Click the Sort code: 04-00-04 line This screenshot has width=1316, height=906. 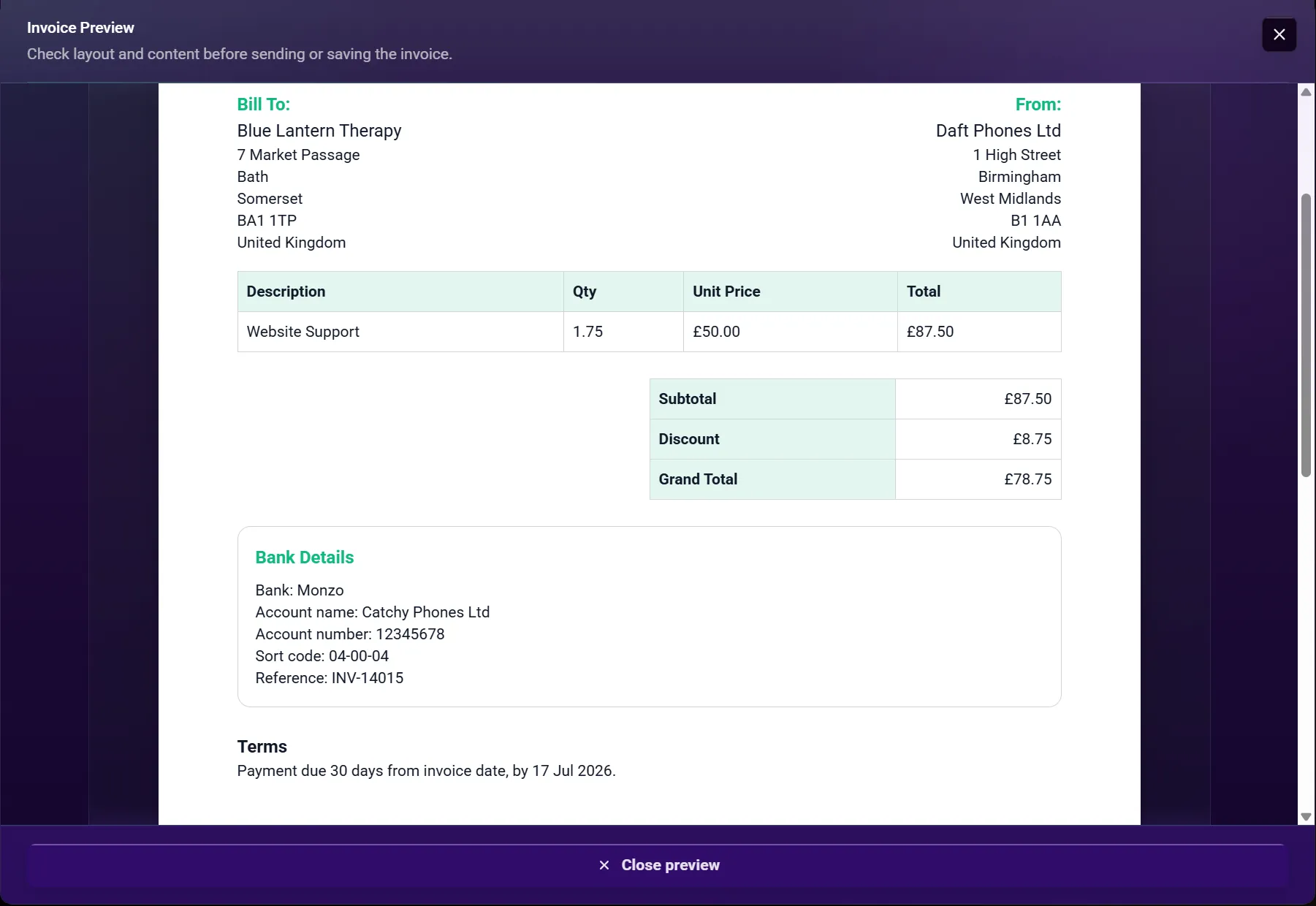click(x=322, y=656)
